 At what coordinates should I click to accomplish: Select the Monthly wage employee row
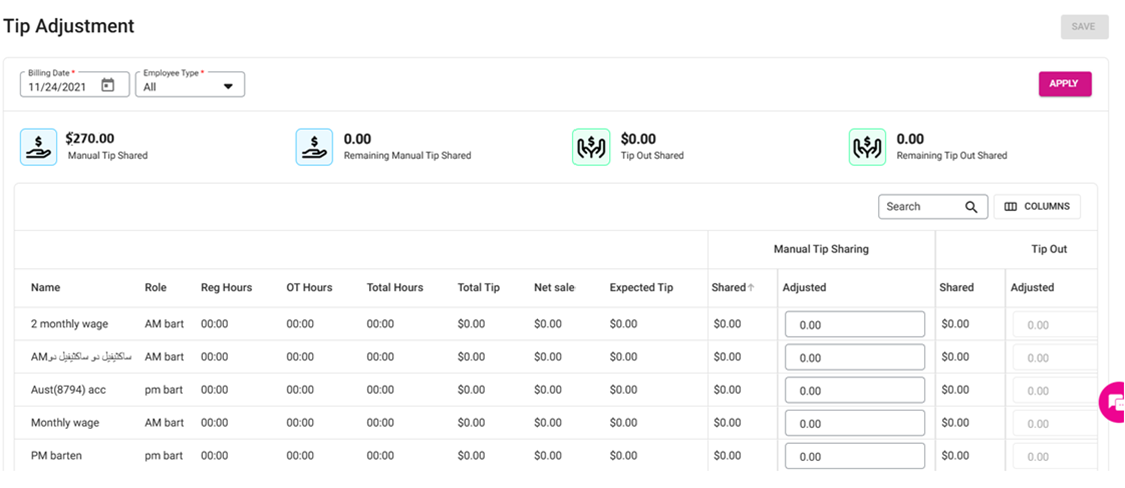click(x=65, y=423)
